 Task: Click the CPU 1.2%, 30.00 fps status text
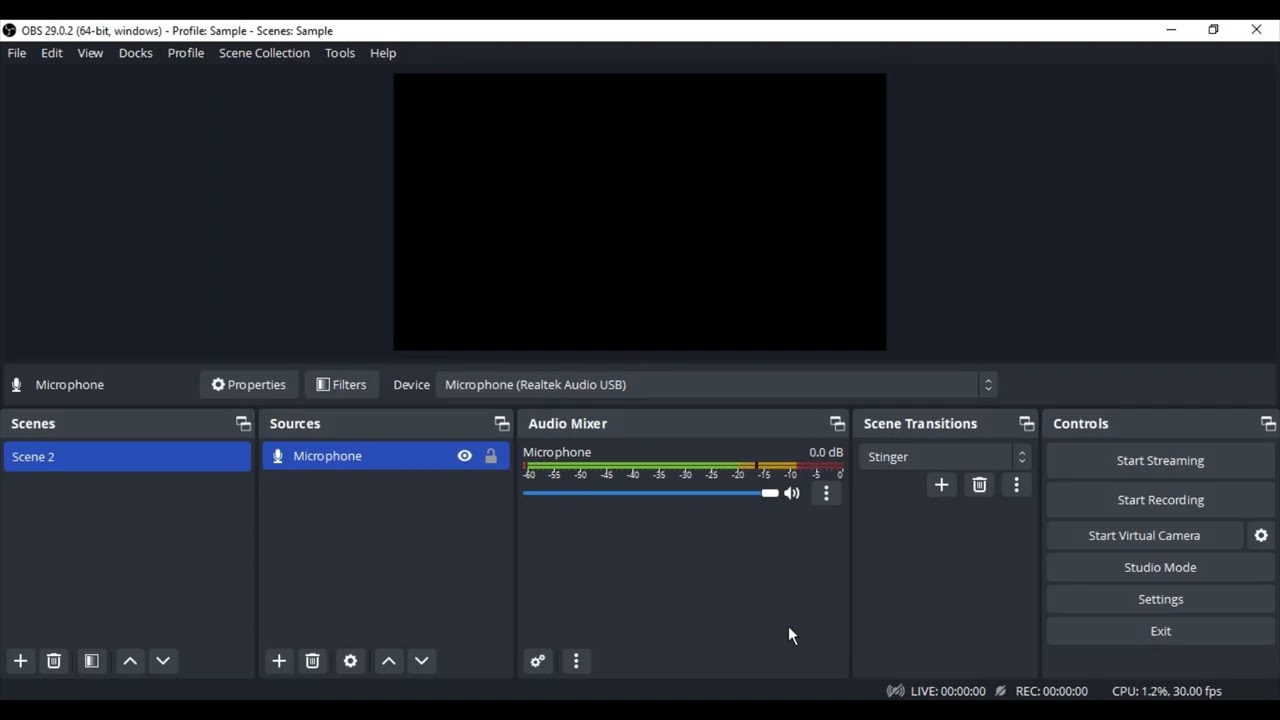click(x=1167, y=691)
